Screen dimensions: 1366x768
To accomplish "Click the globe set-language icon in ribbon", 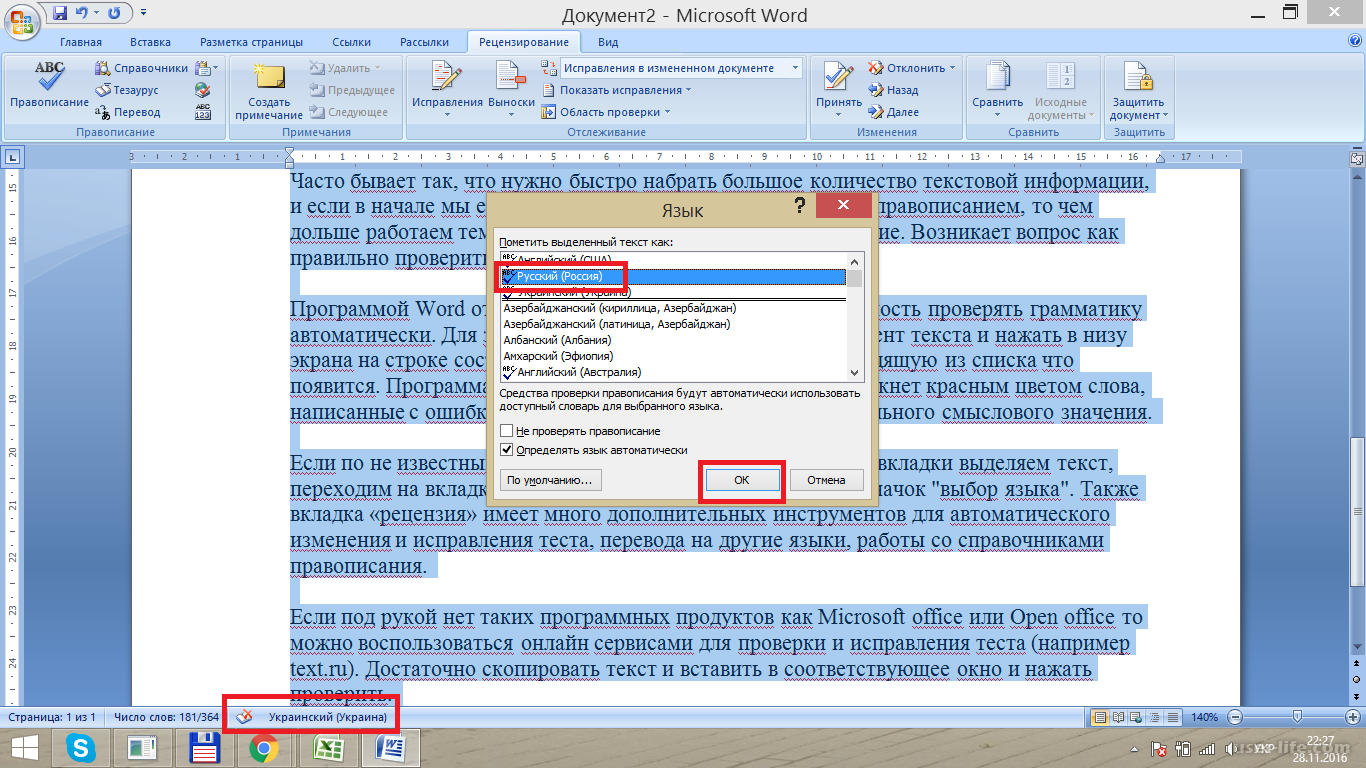I will [203, 90].
